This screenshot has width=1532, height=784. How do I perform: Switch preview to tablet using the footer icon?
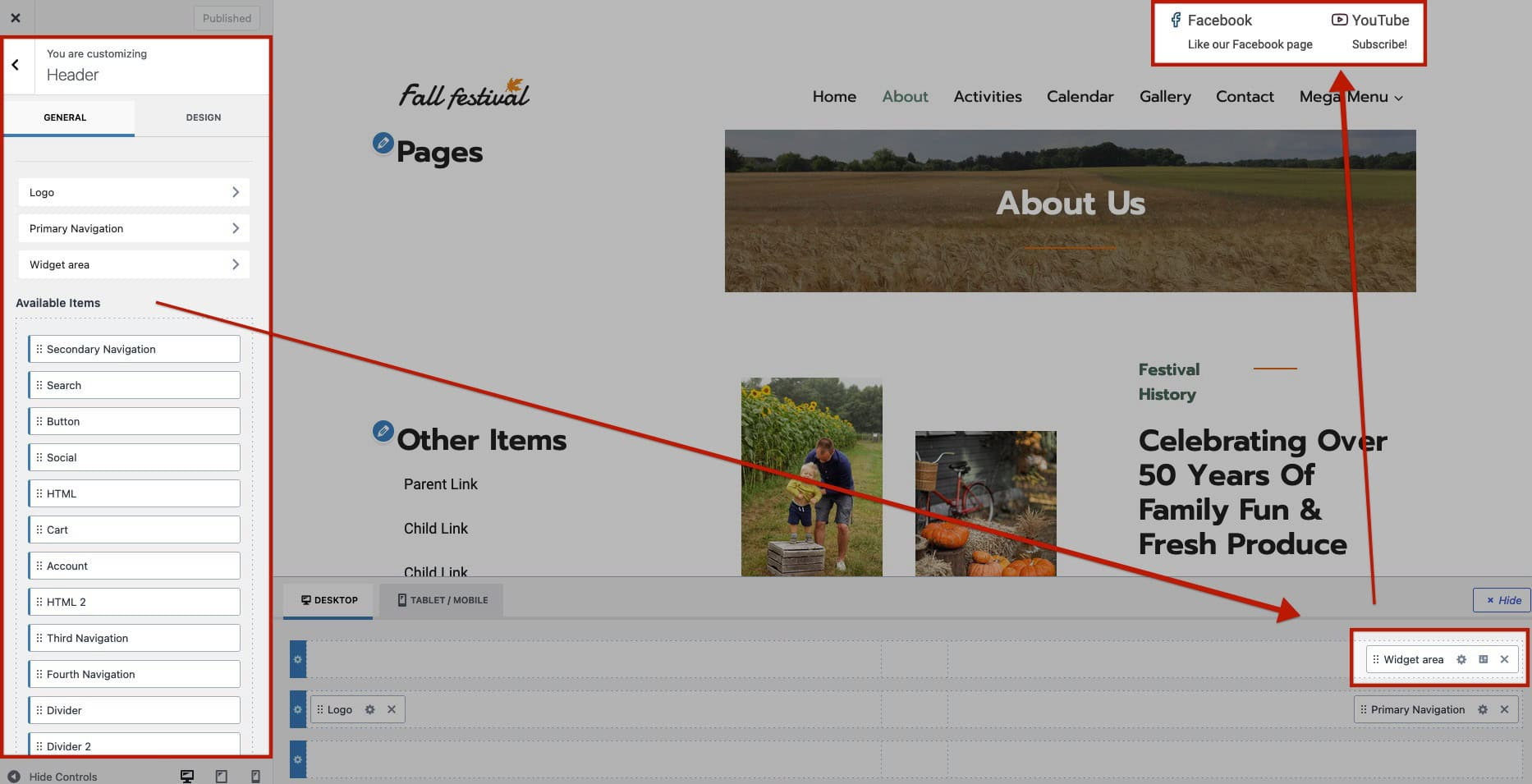click(221, 777)
